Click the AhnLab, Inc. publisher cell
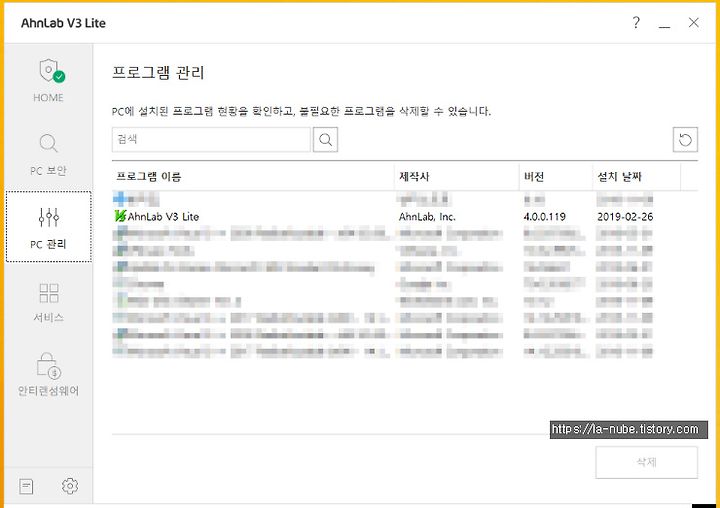Viewport: 720px width, 508px height. point(427,217)
